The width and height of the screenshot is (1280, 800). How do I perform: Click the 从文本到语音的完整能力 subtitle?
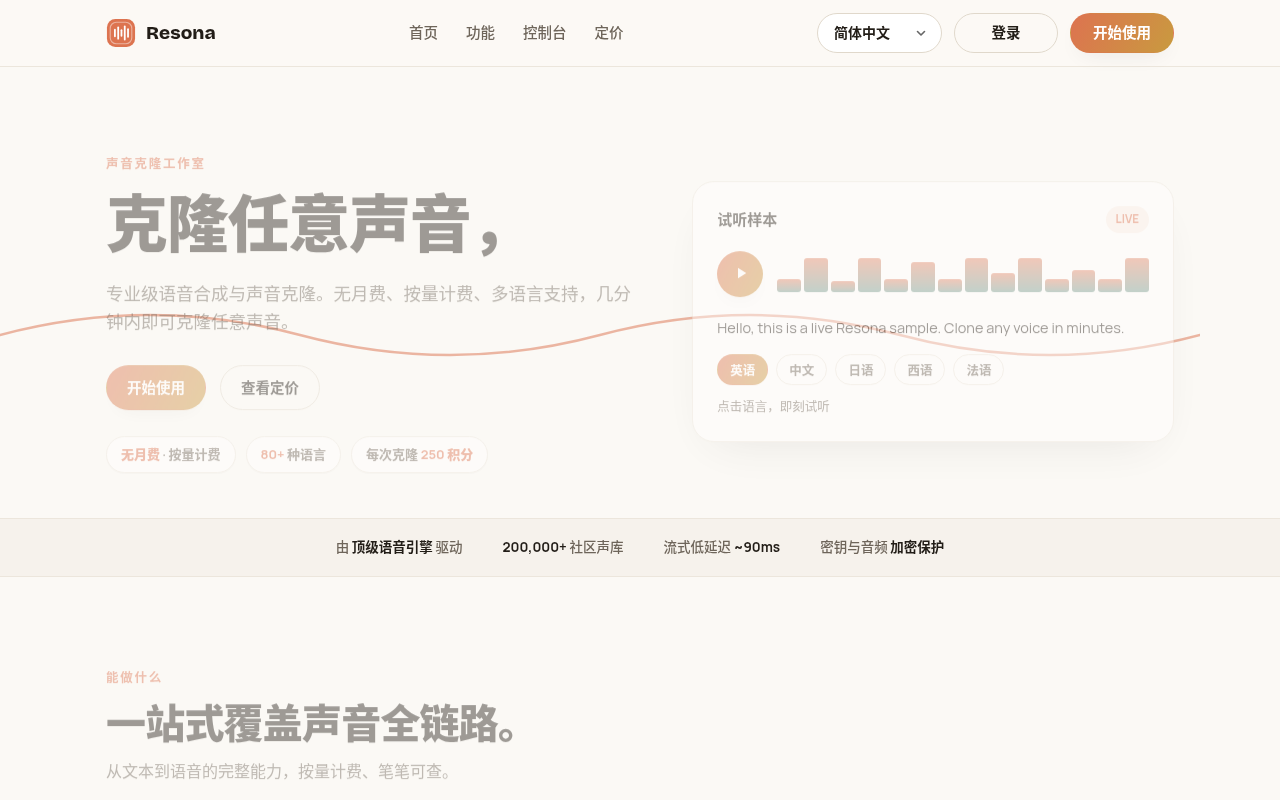click(x=279, y=771)
